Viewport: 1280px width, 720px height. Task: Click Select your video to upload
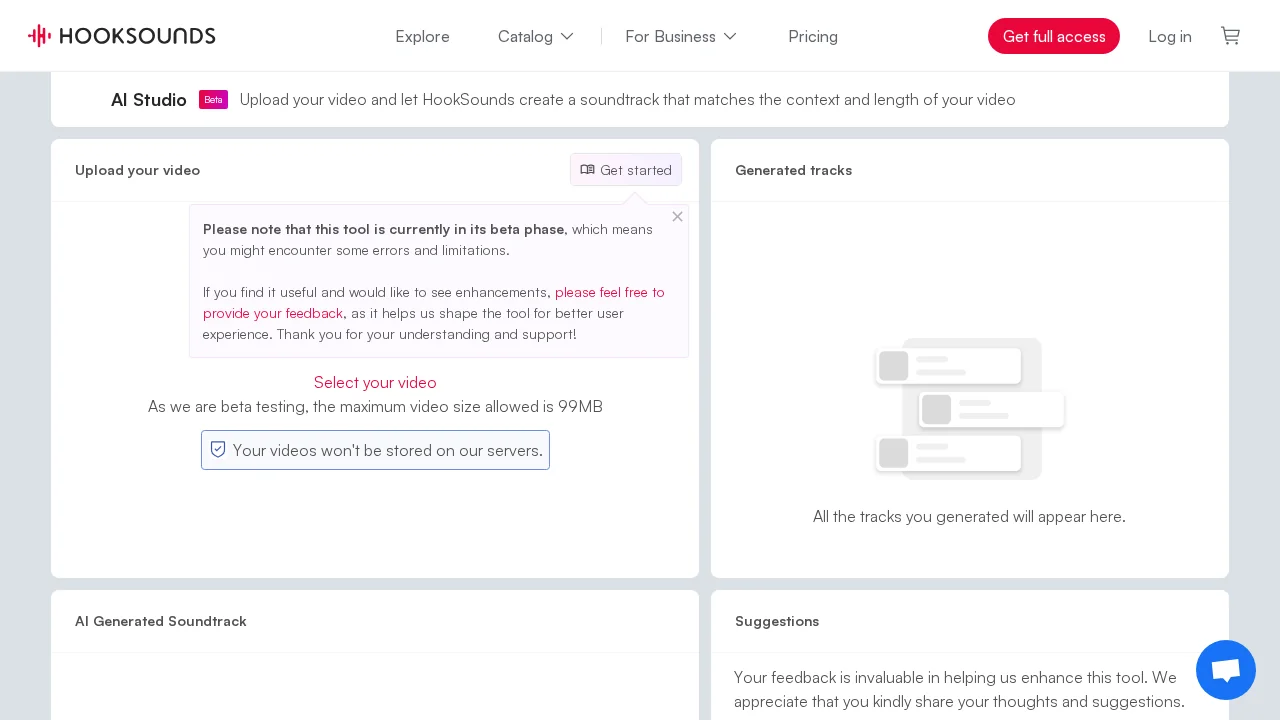pos(375,382)
